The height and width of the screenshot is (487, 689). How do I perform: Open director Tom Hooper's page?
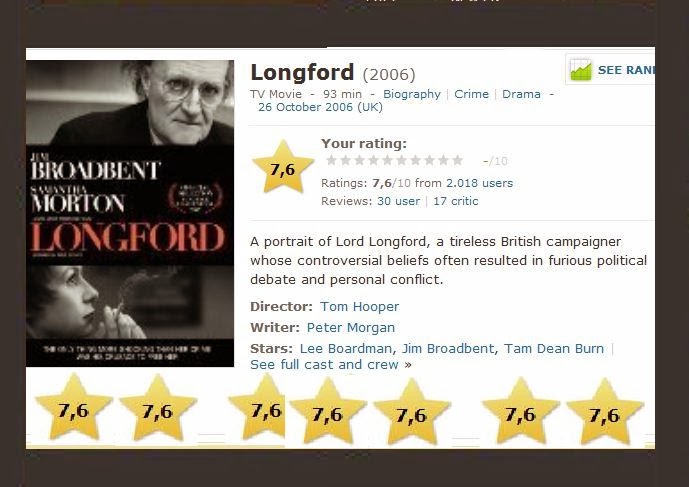(359, 306)
